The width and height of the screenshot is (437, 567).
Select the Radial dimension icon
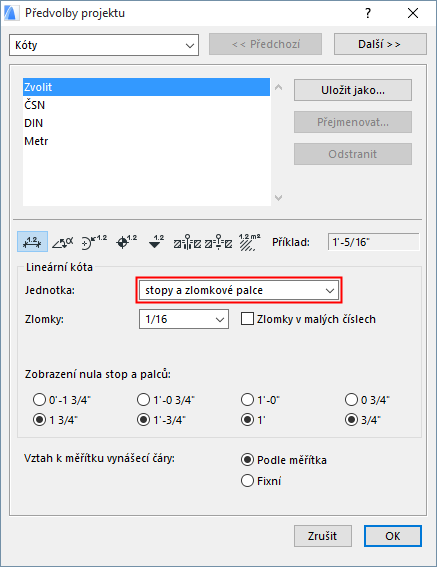coord(94,242)
